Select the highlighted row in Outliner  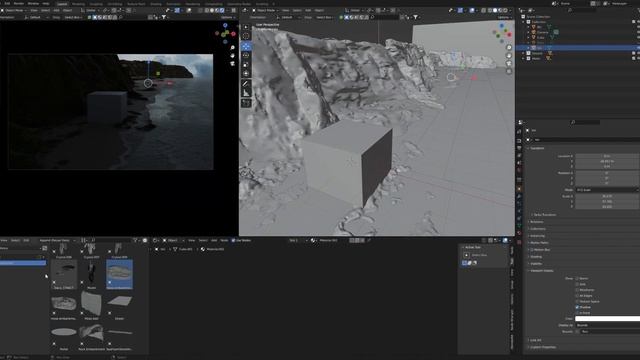coord(578,48)
